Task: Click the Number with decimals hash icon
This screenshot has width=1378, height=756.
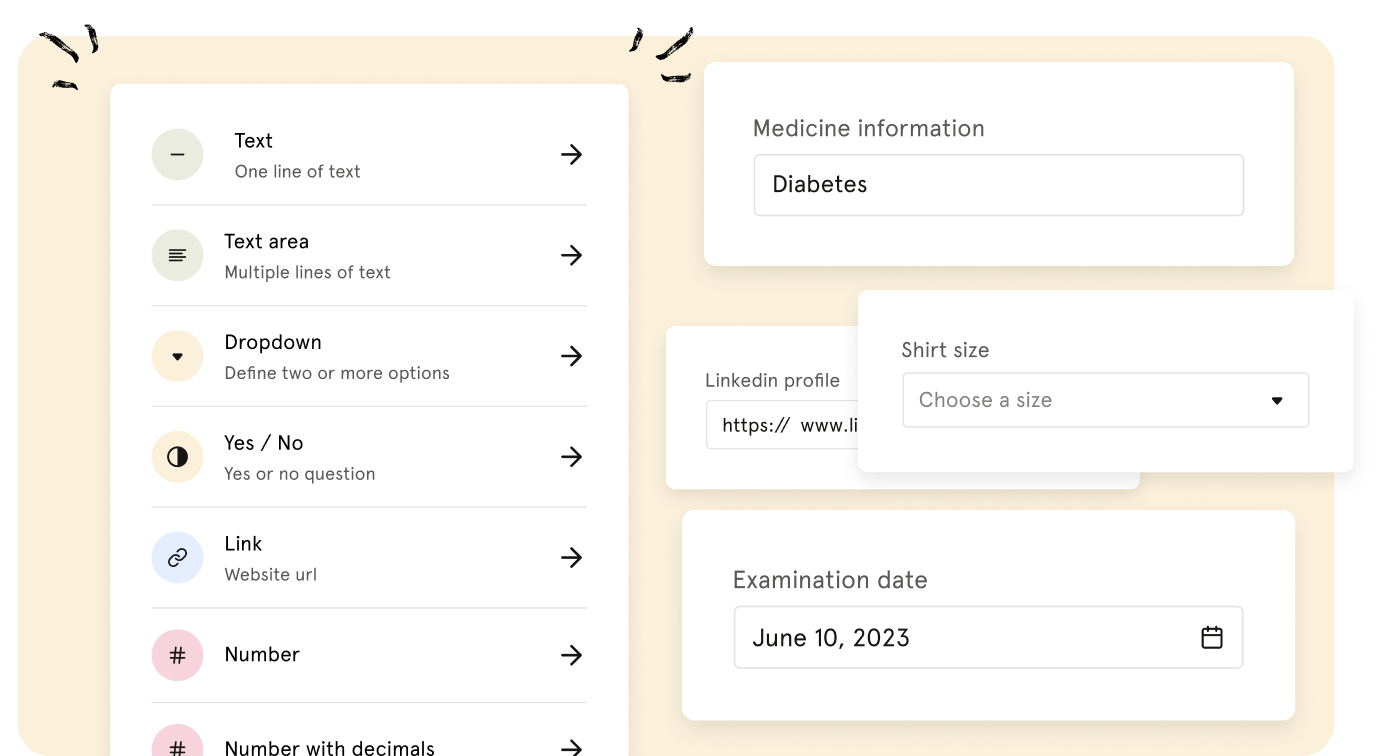Action: tap(177, 747)
